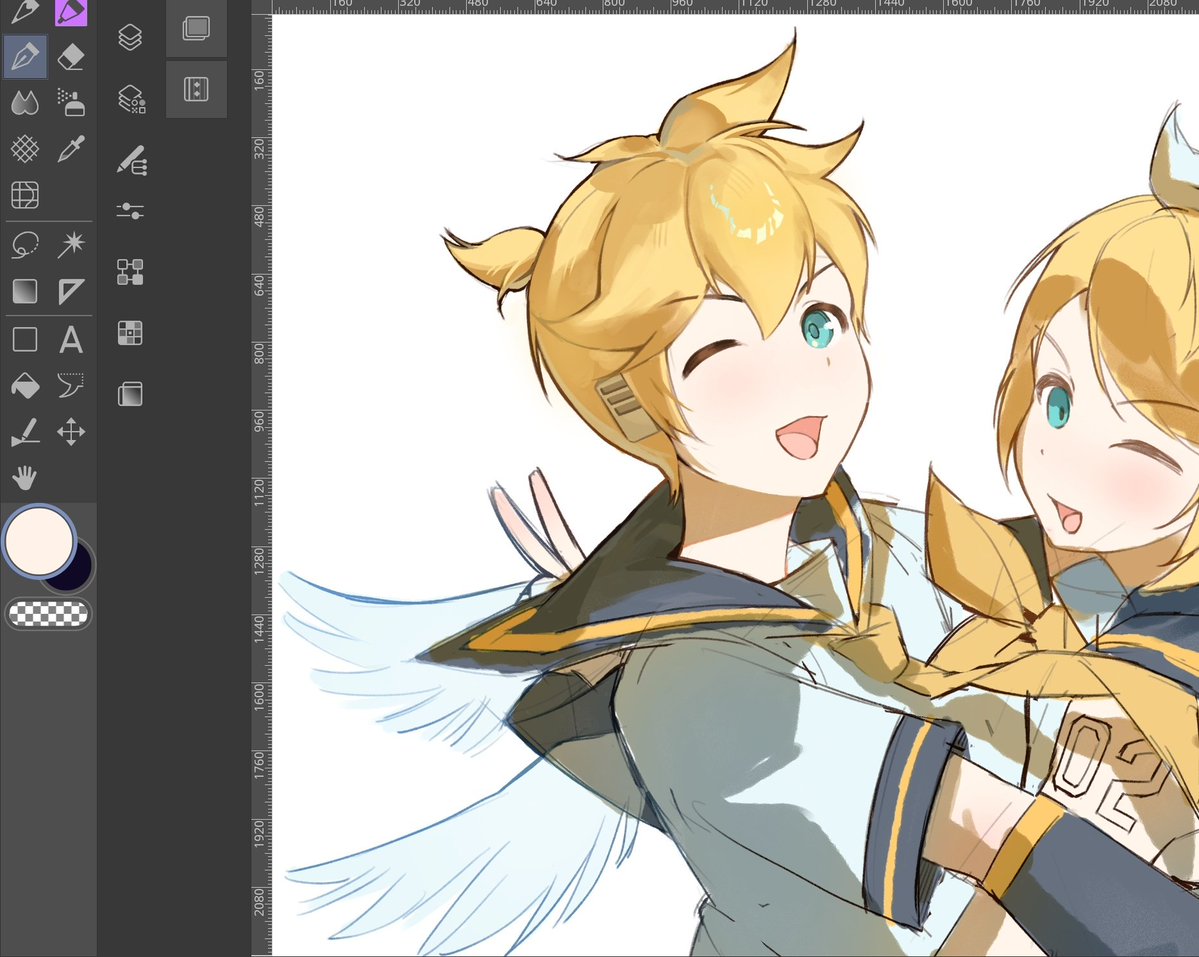
Task: Select the rectangle Figure tool
Action: click(25, 339)
